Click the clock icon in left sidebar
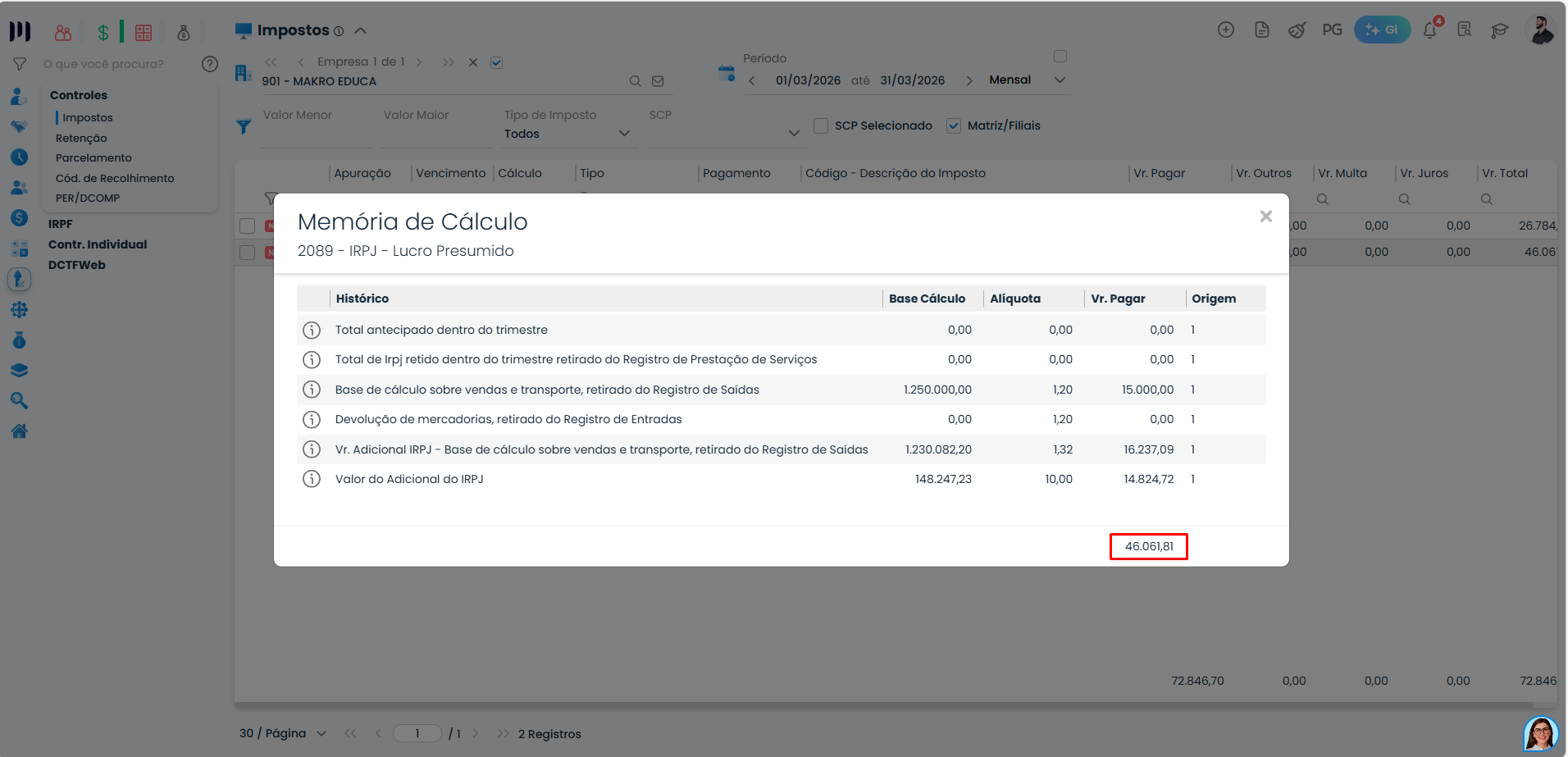The height and width of the screenshot is (757, 1568). [x=20, y=157]
